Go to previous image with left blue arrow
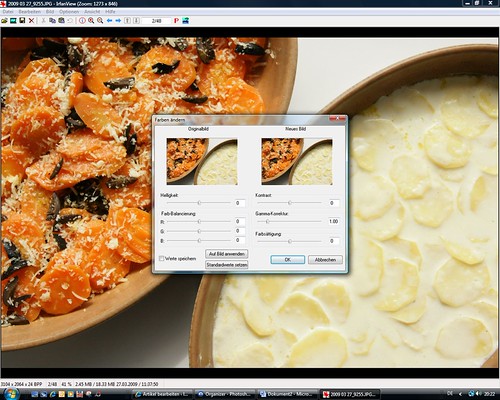The width and height of the screenshot is (500, 400). (109, 21)
